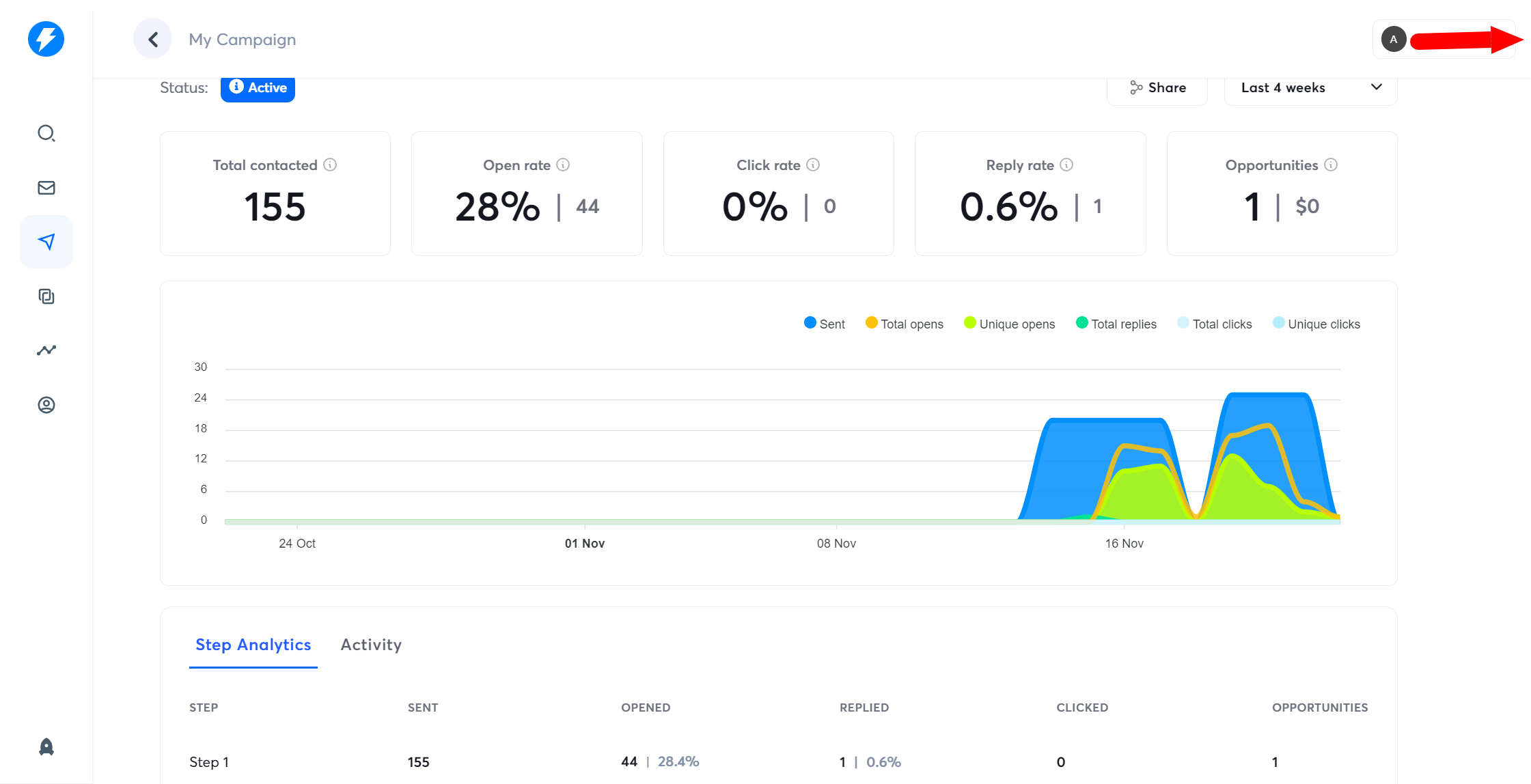Image resolution: width=1531 pixels, height=784 pixels.
Task: Click the 01 Nov date on the chart axis
Action: (585, 544)
